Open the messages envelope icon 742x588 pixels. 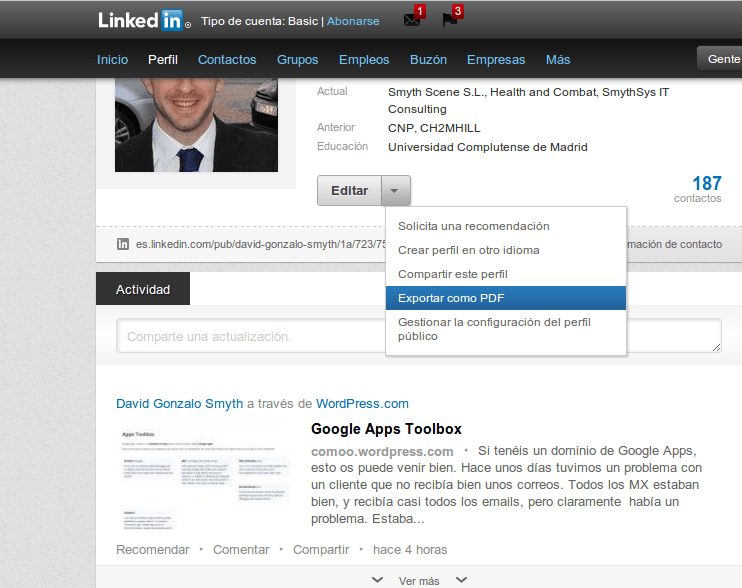tap(412, 20)
